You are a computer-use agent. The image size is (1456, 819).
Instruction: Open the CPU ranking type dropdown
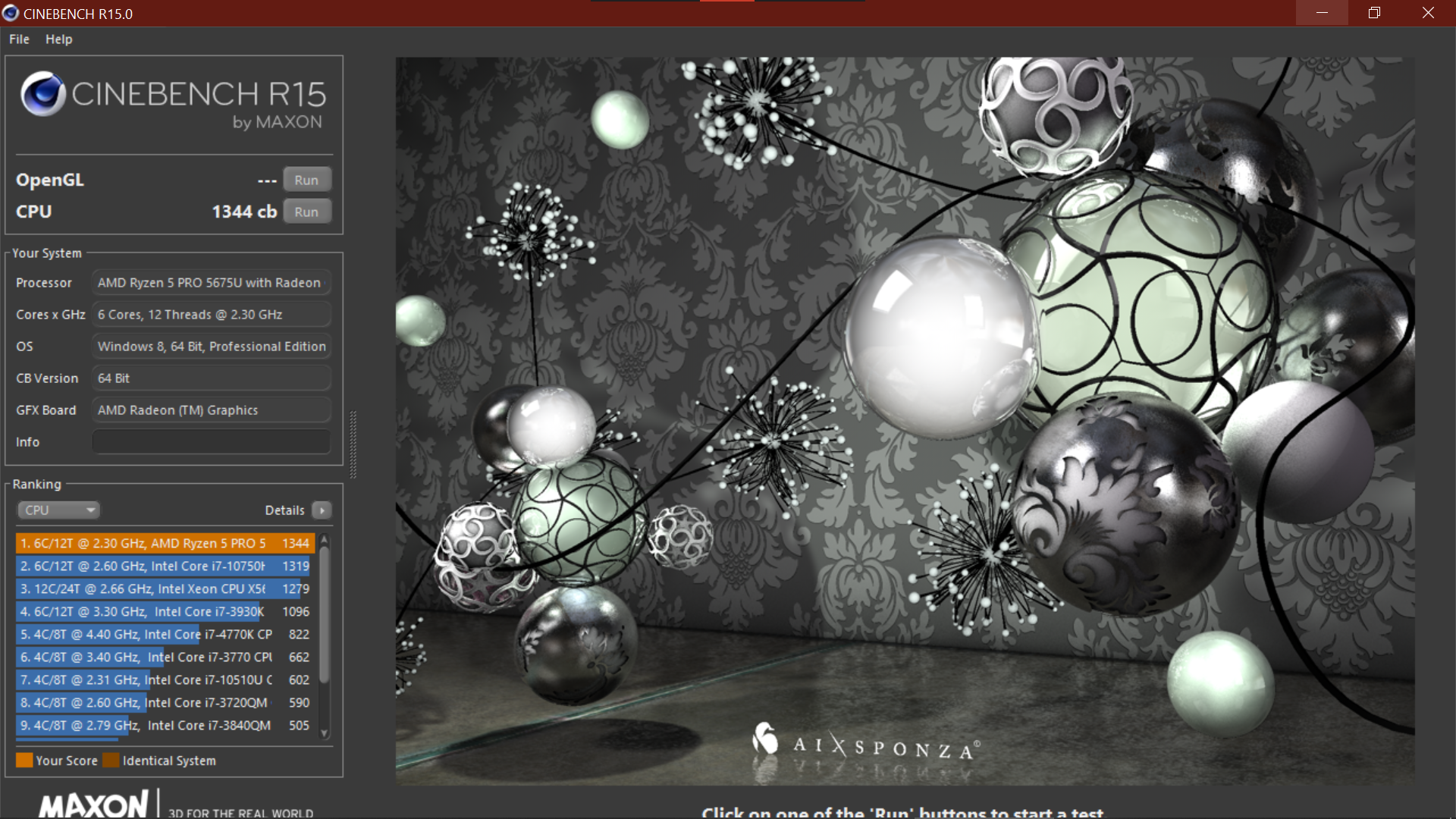pyautogui.click(x=59, y=510)
